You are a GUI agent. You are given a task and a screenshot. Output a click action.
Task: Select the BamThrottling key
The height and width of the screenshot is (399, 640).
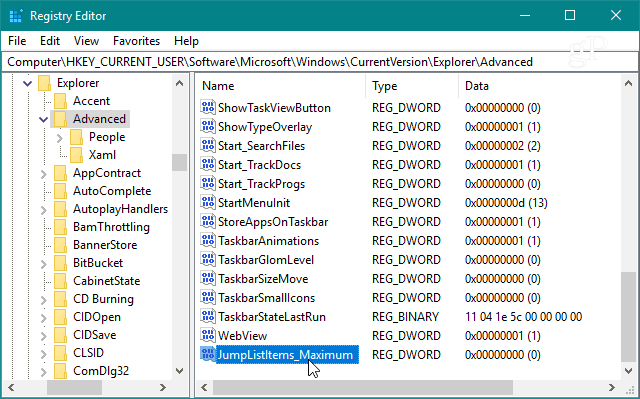(111, 227)
